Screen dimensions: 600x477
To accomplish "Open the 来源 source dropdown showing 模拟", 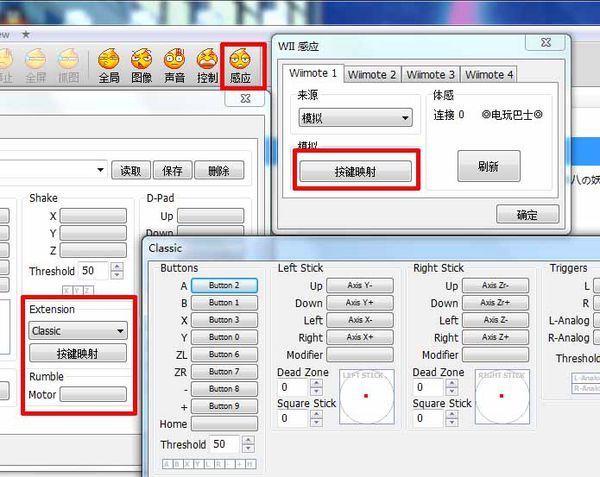I will pyautogui.click(x=355, y=118).
